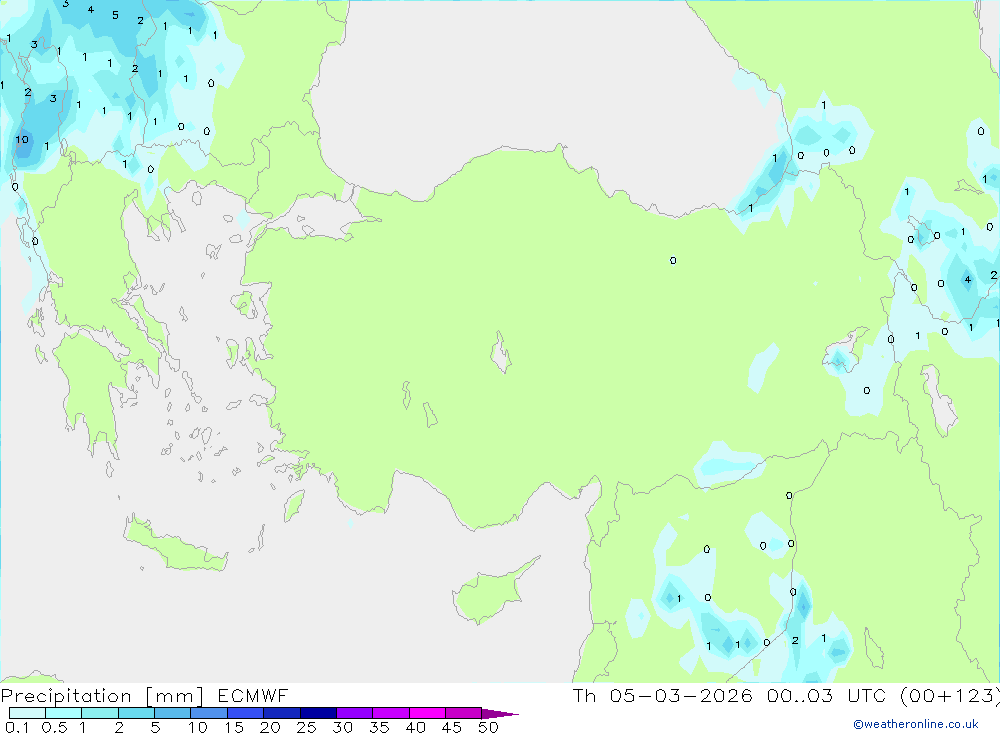1000x733 pixels.
Task: Choose the 2–5 mm legend swatch
Action: (136, 713)
